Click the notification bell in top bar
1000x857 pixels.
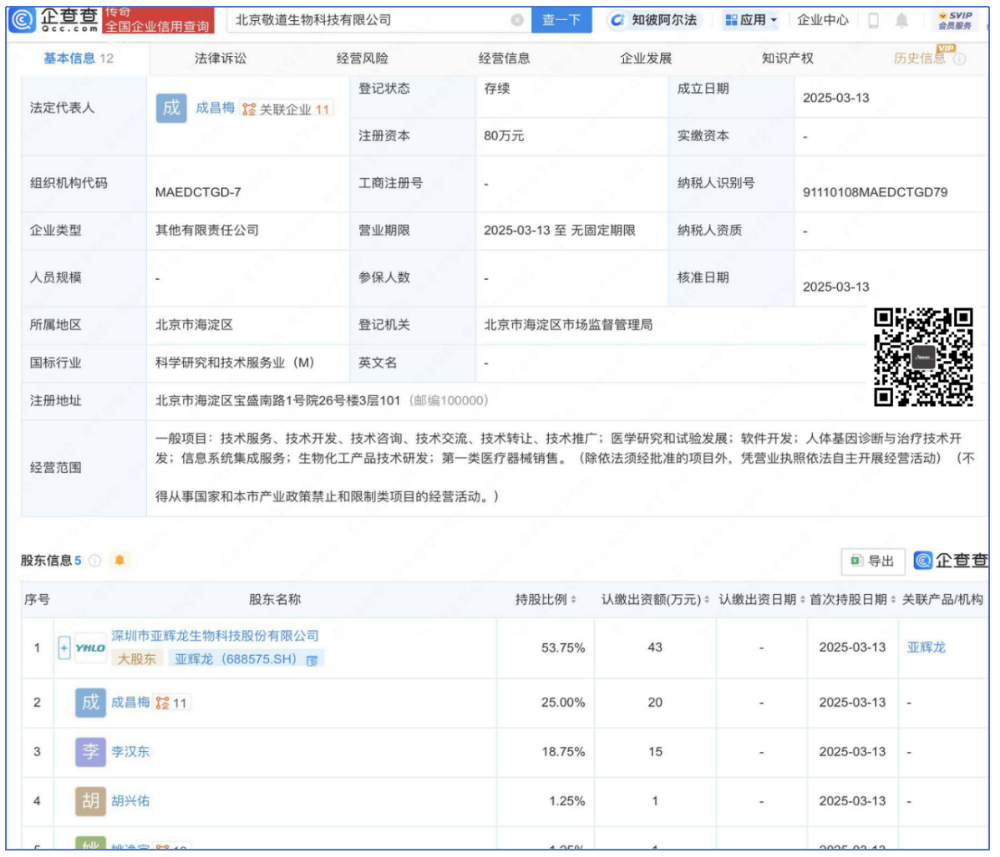point(901,20)
